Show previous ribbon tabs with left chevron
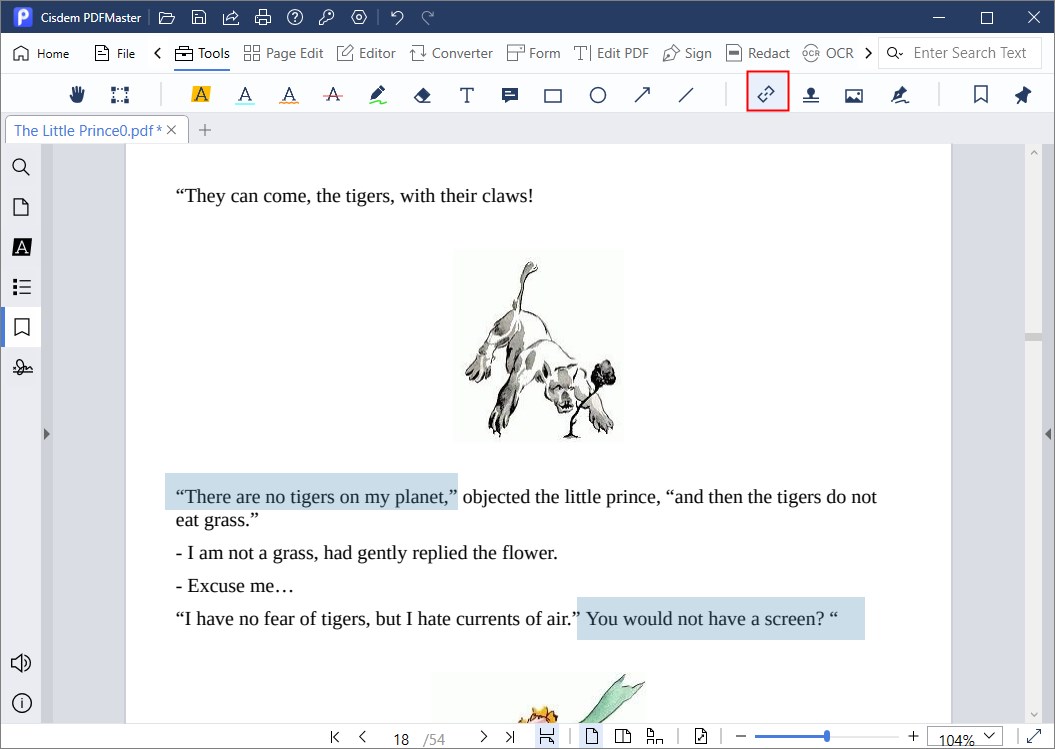Screen dimensions: 1055x749 pyautogui.click(x=157, y=53)
